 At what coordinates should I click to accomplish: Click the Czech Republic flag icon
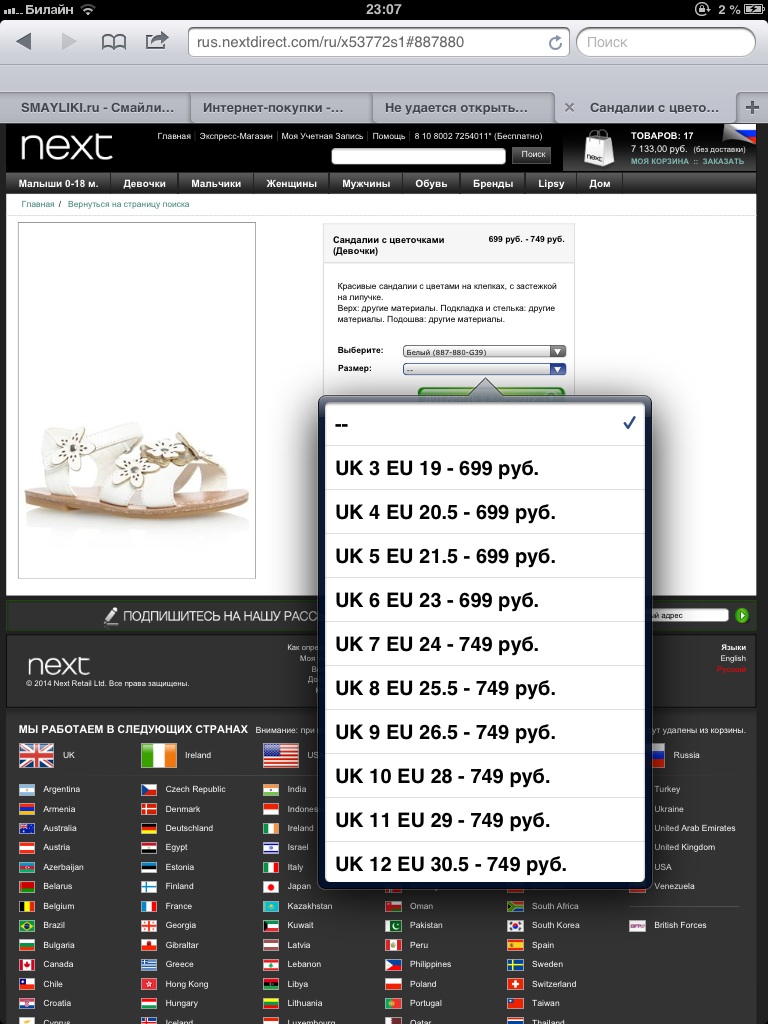click(149, 790)
